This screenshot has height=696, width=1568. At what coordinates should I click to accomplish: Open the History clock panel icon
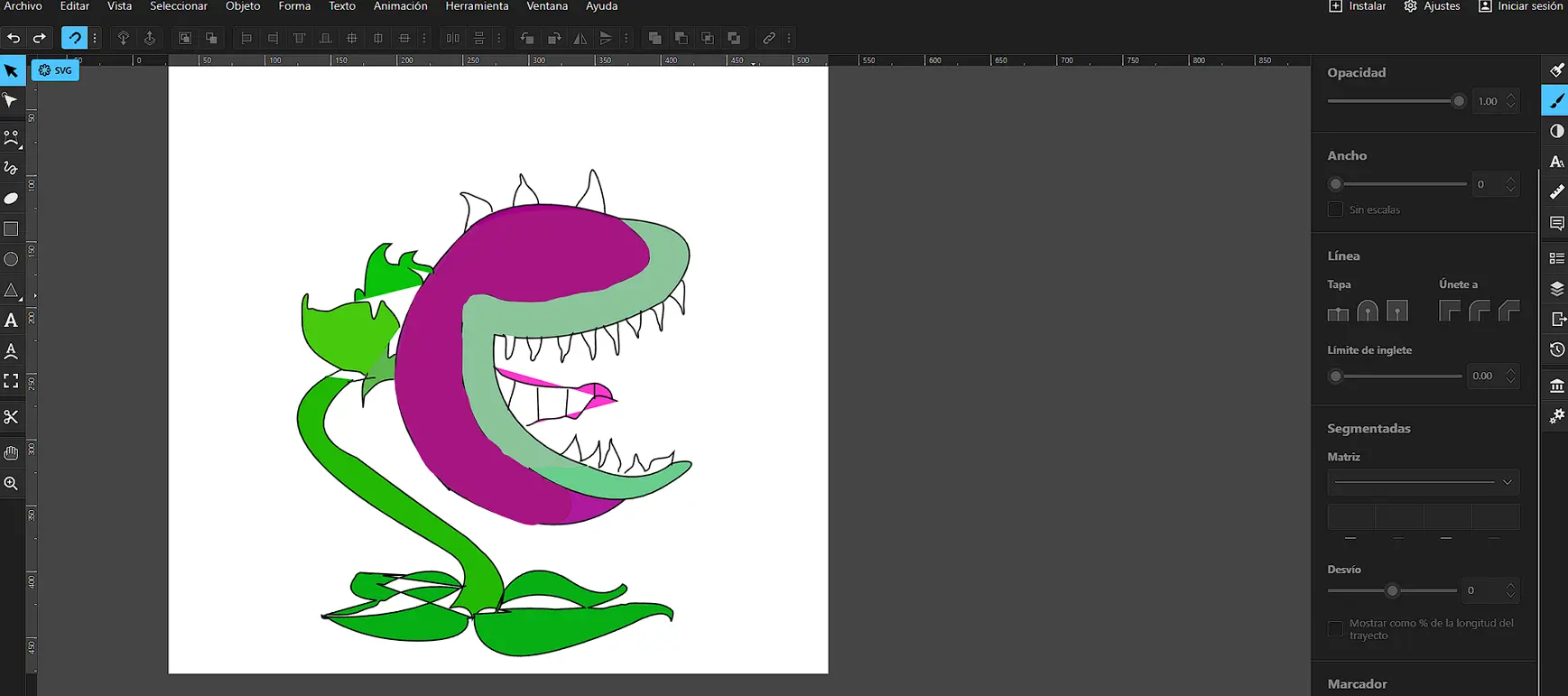[x=1556, y=350]
